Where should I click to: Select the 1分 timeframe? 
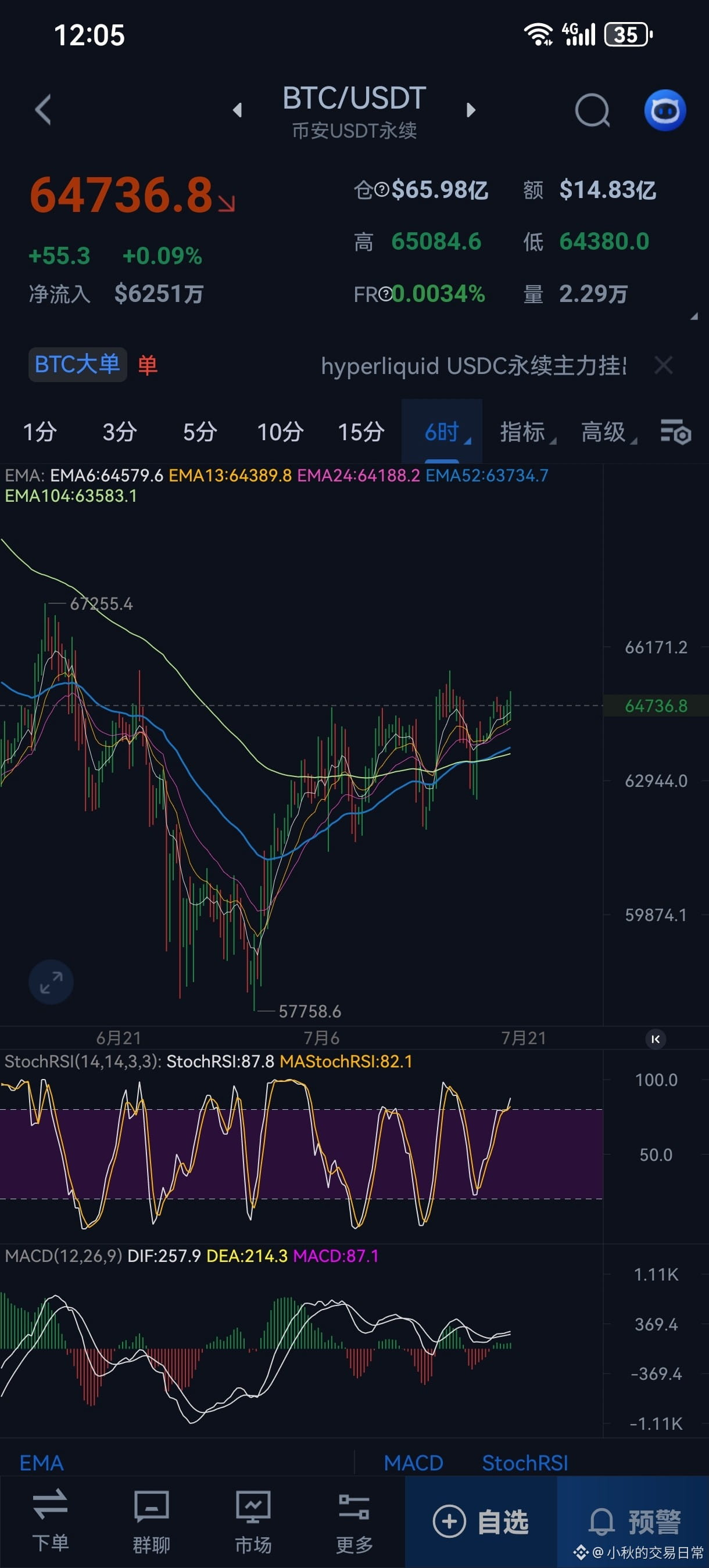click(x=40, y=432)
